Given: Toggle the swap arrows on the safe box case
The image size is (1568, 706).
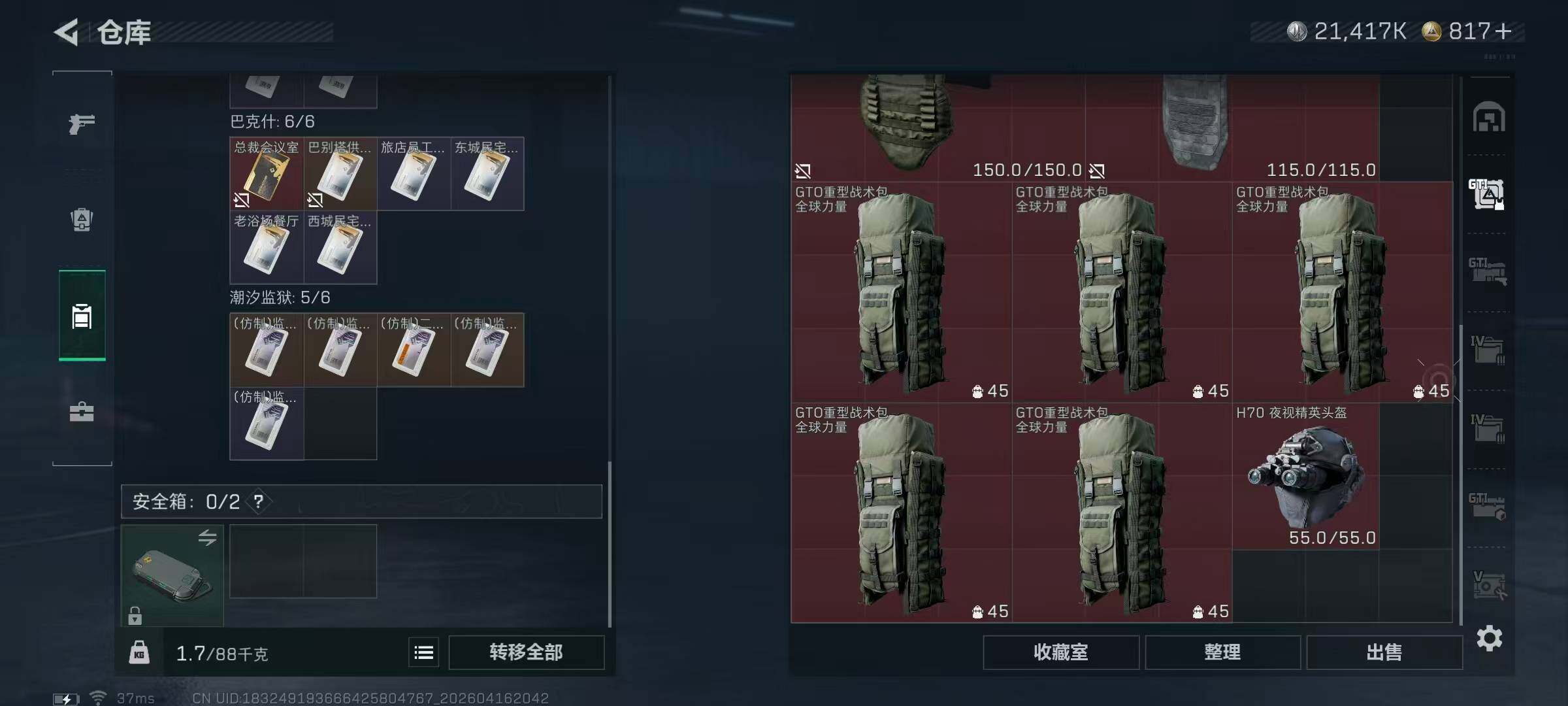Looking at the screenshot, I should coord(207,538).
